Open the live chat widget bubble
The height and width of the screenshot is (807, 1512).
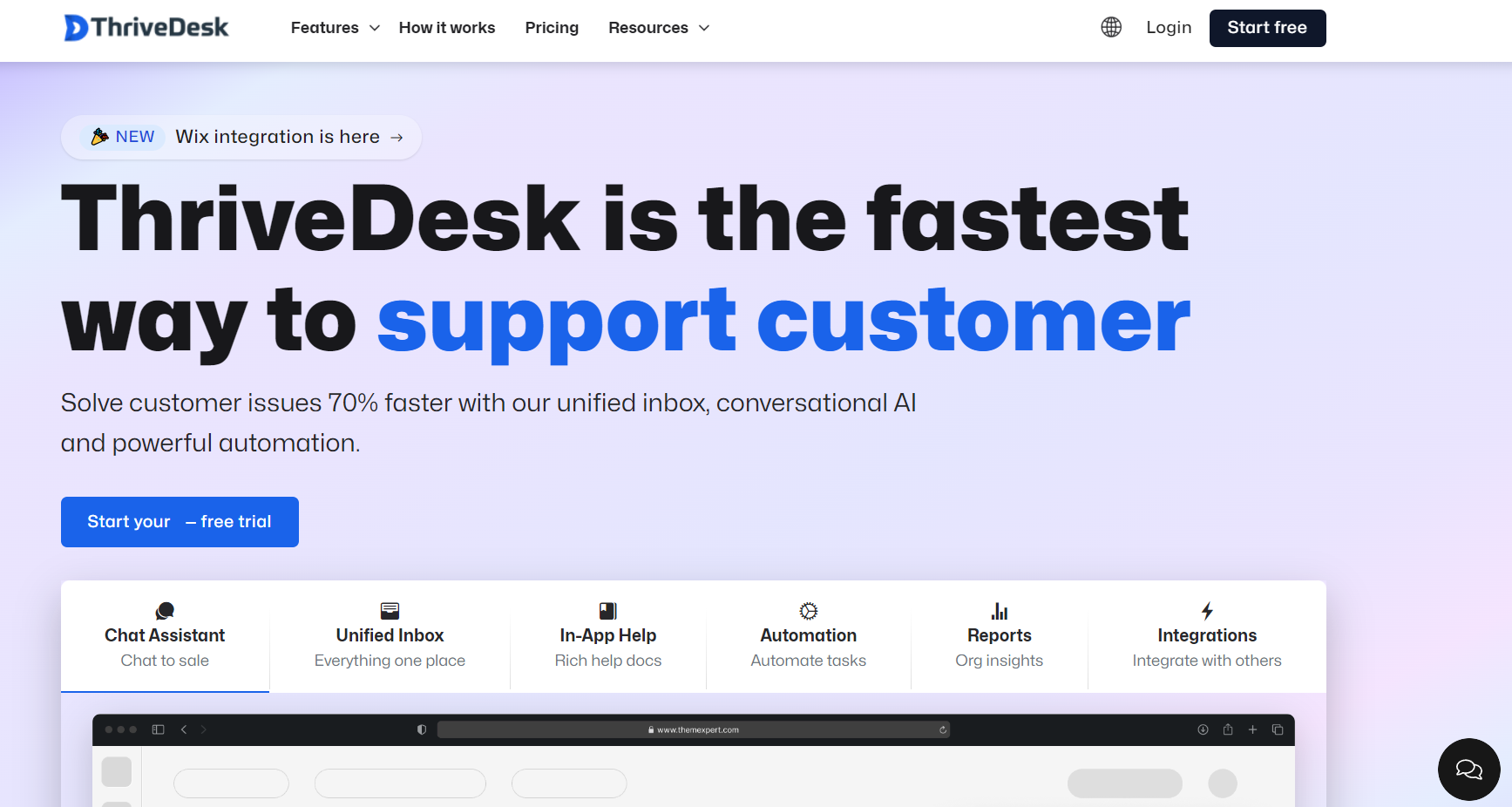coord(1468,769)
